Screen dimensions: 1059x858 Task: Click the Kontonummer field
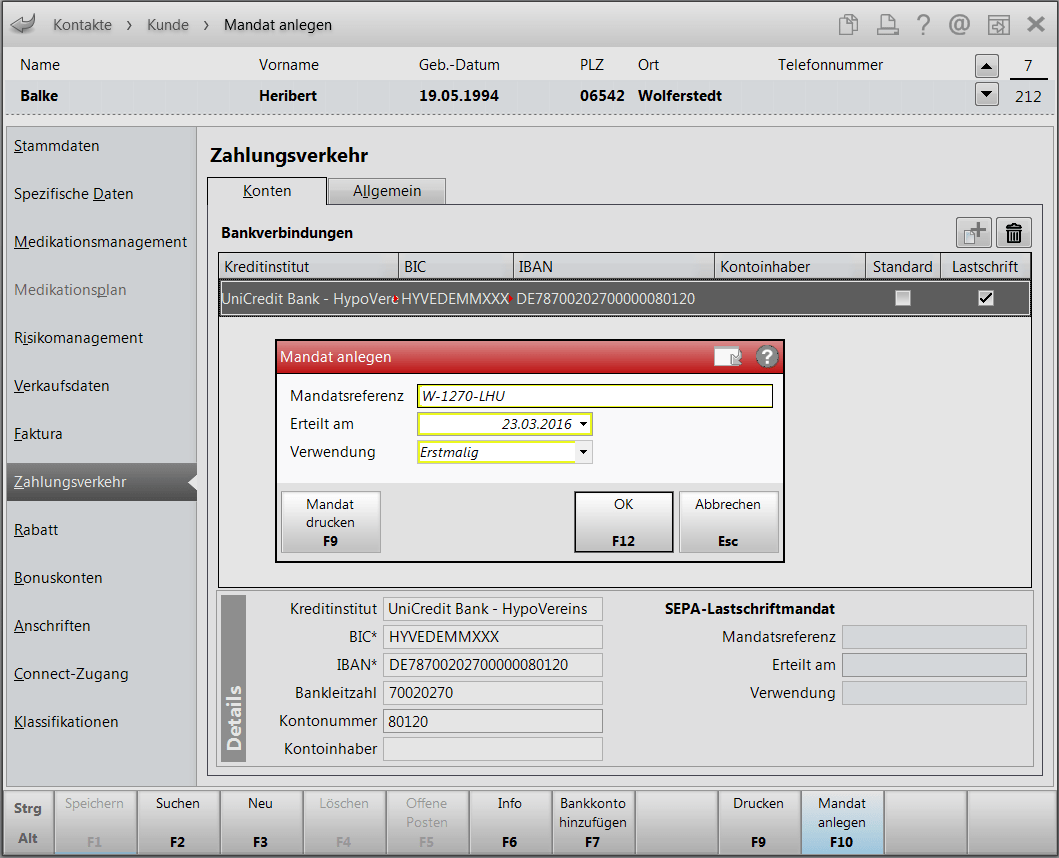click(x=492, y=722)
